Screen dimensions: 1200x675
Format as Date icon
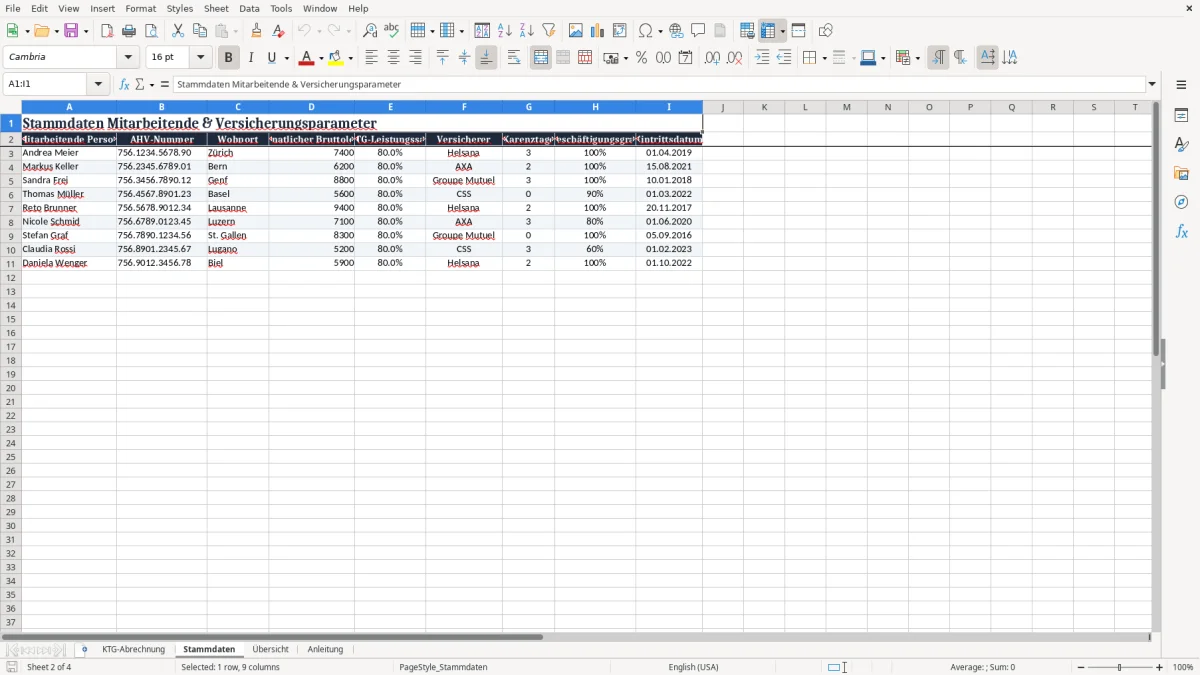point(685,58)
